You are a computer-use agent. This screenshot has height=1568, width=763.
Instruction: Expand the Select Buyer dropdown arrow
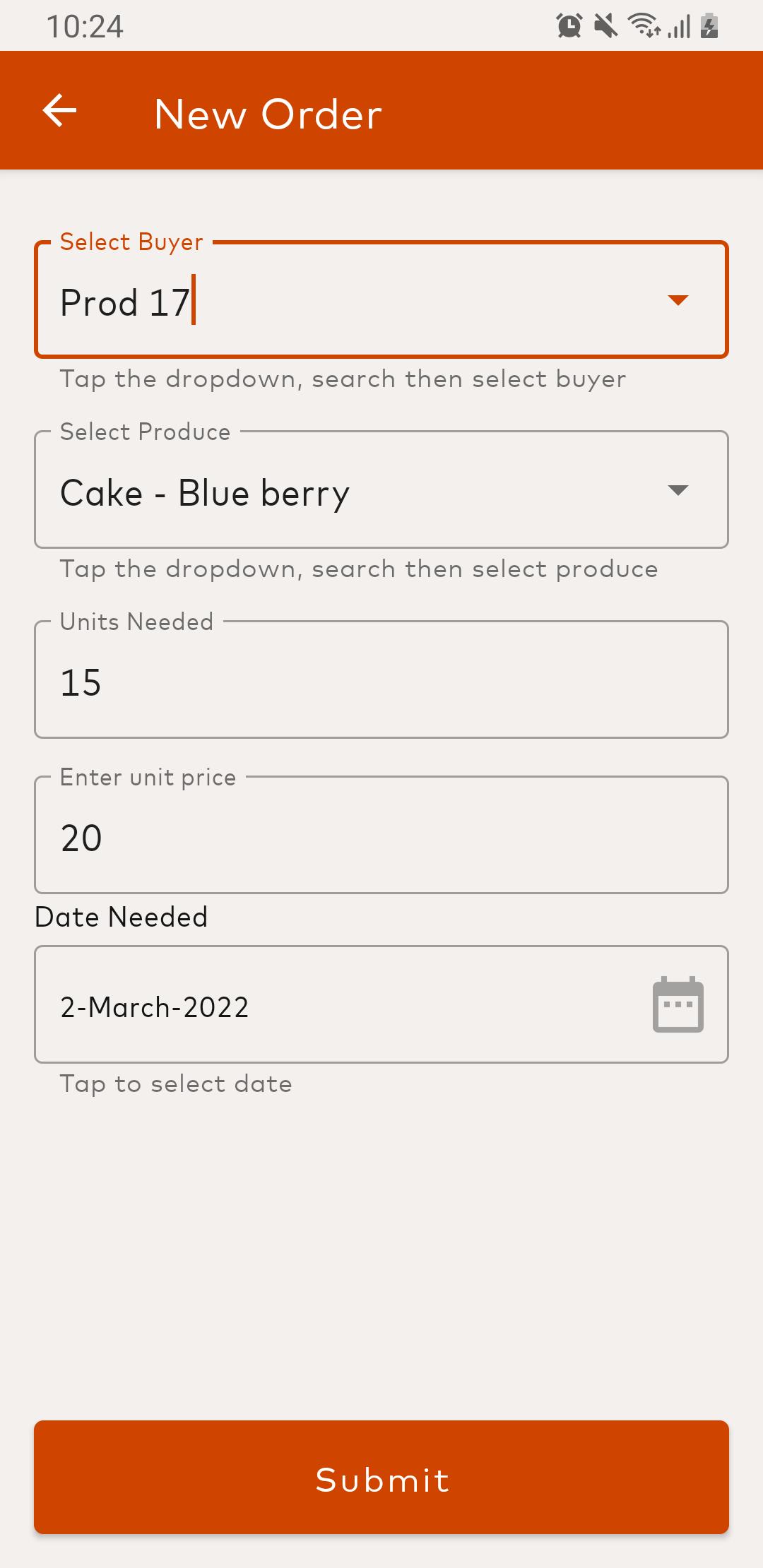coord(678,300)
